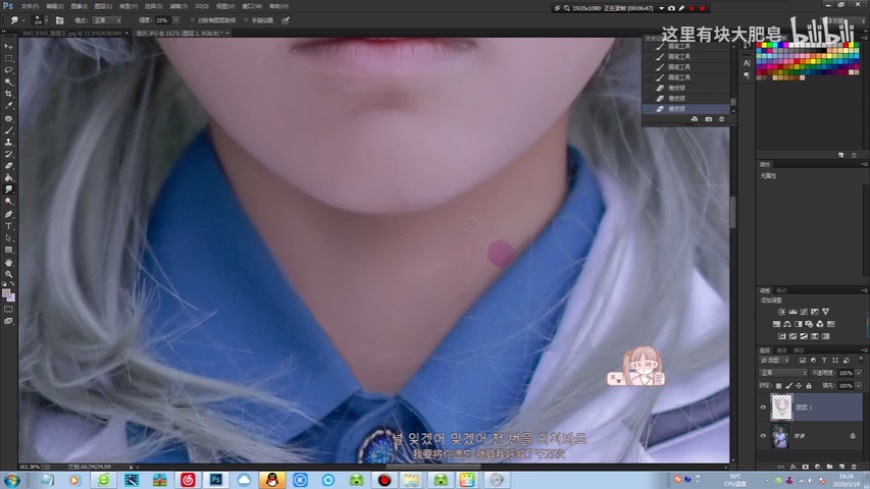Hide Layer 1 with its eye icon

[x=763, y=407]
